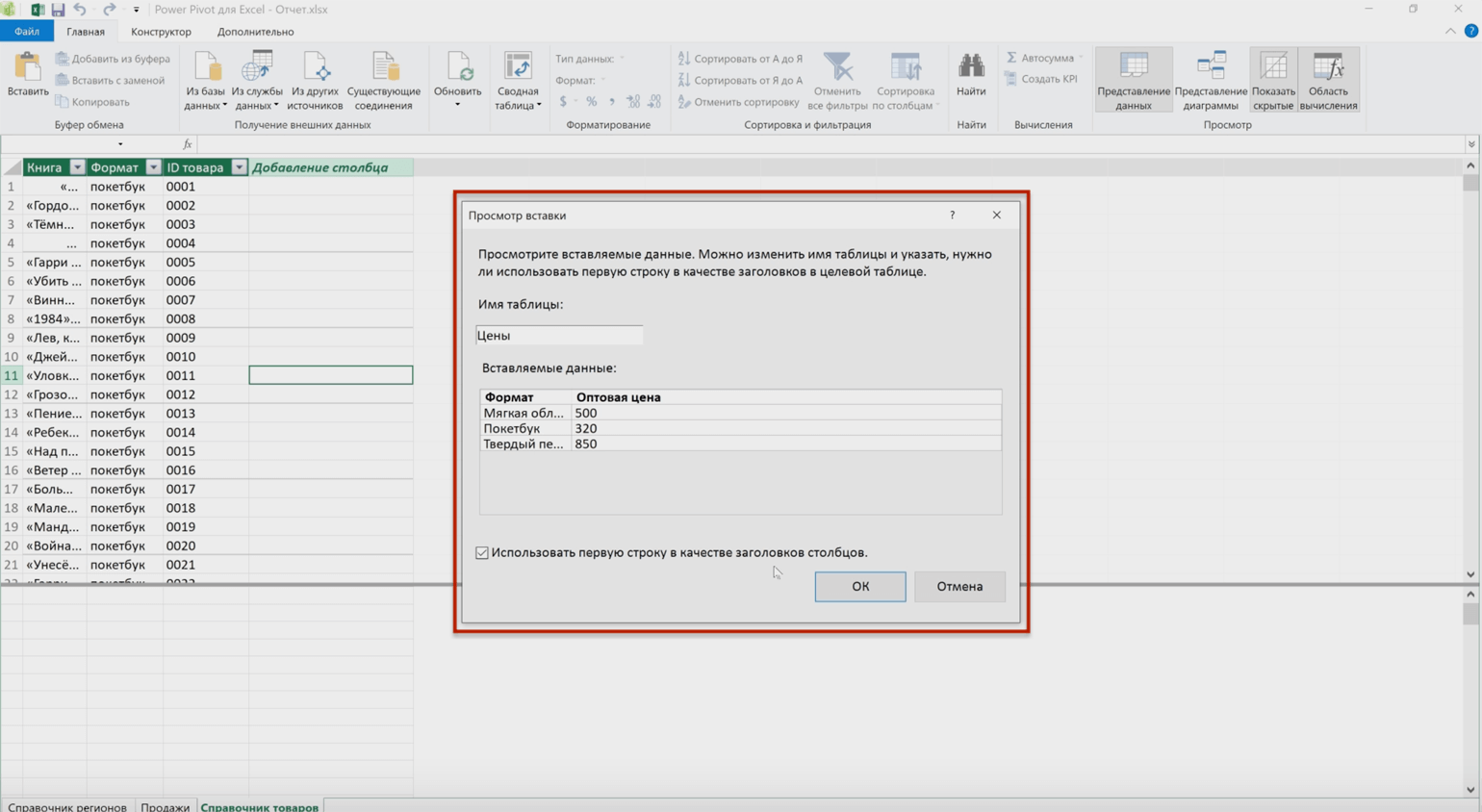Screen dimensions: 1482x812
Task: Switch to Представление данных view
Action: point(1134,81)
